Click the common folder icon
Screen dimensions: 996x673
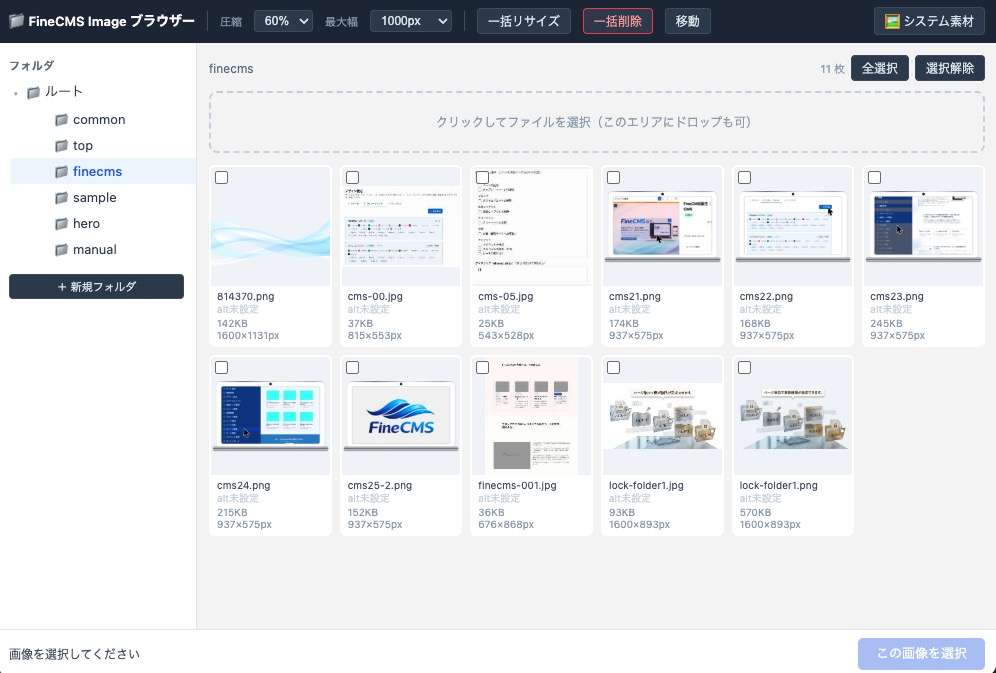coord(62,120)
